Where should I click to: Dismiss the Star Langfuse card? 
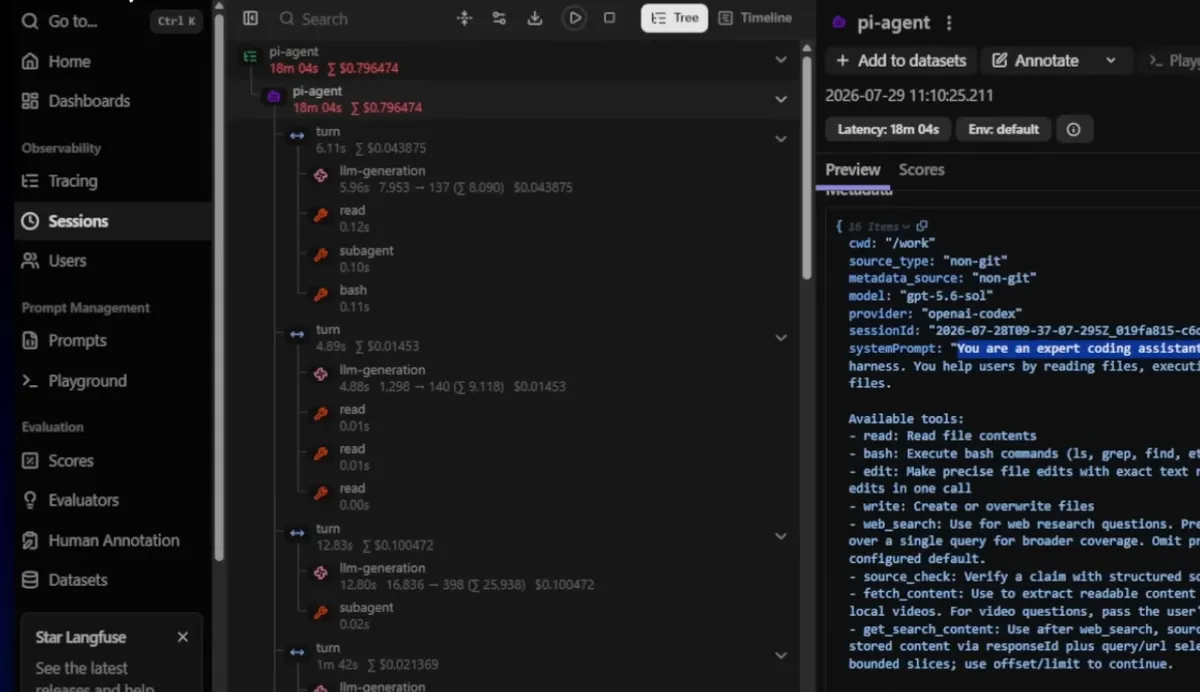tap(182, 637)
